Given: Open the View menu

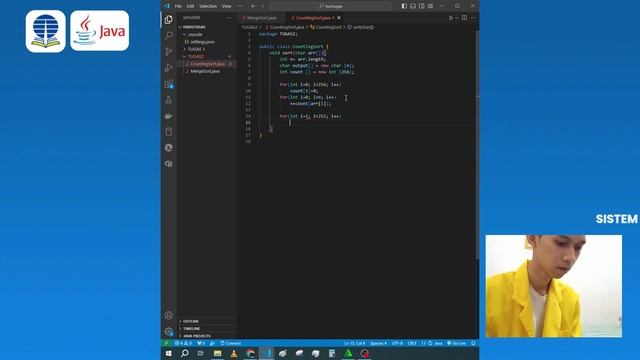Looking at the screenshot, I should [x=227, y=6].
